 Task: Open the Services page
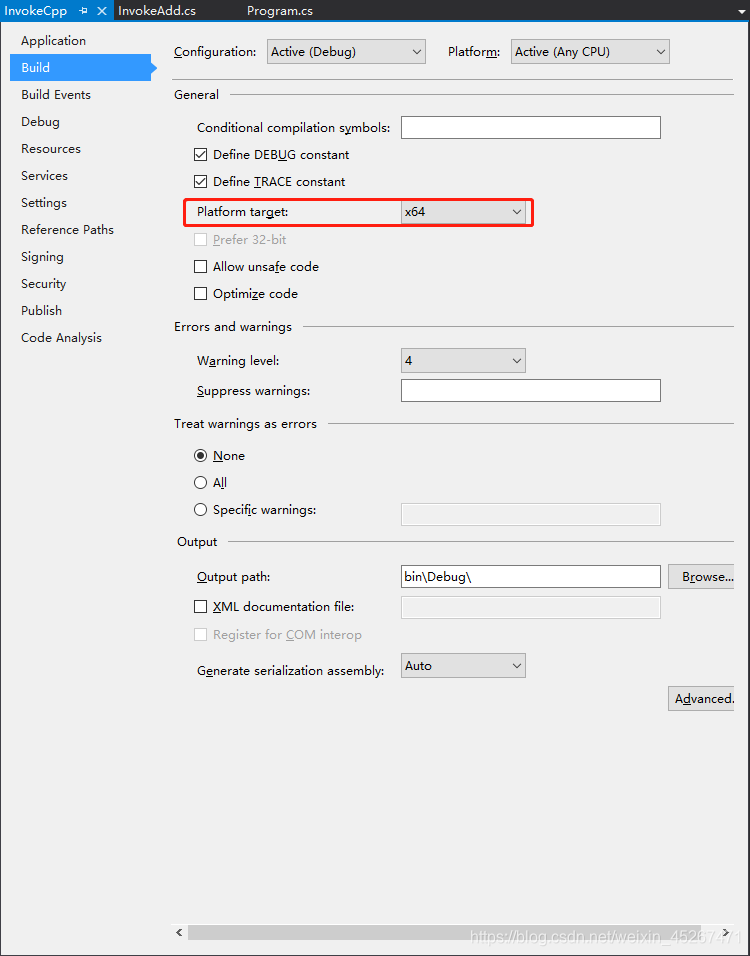(x=45, y=176)
